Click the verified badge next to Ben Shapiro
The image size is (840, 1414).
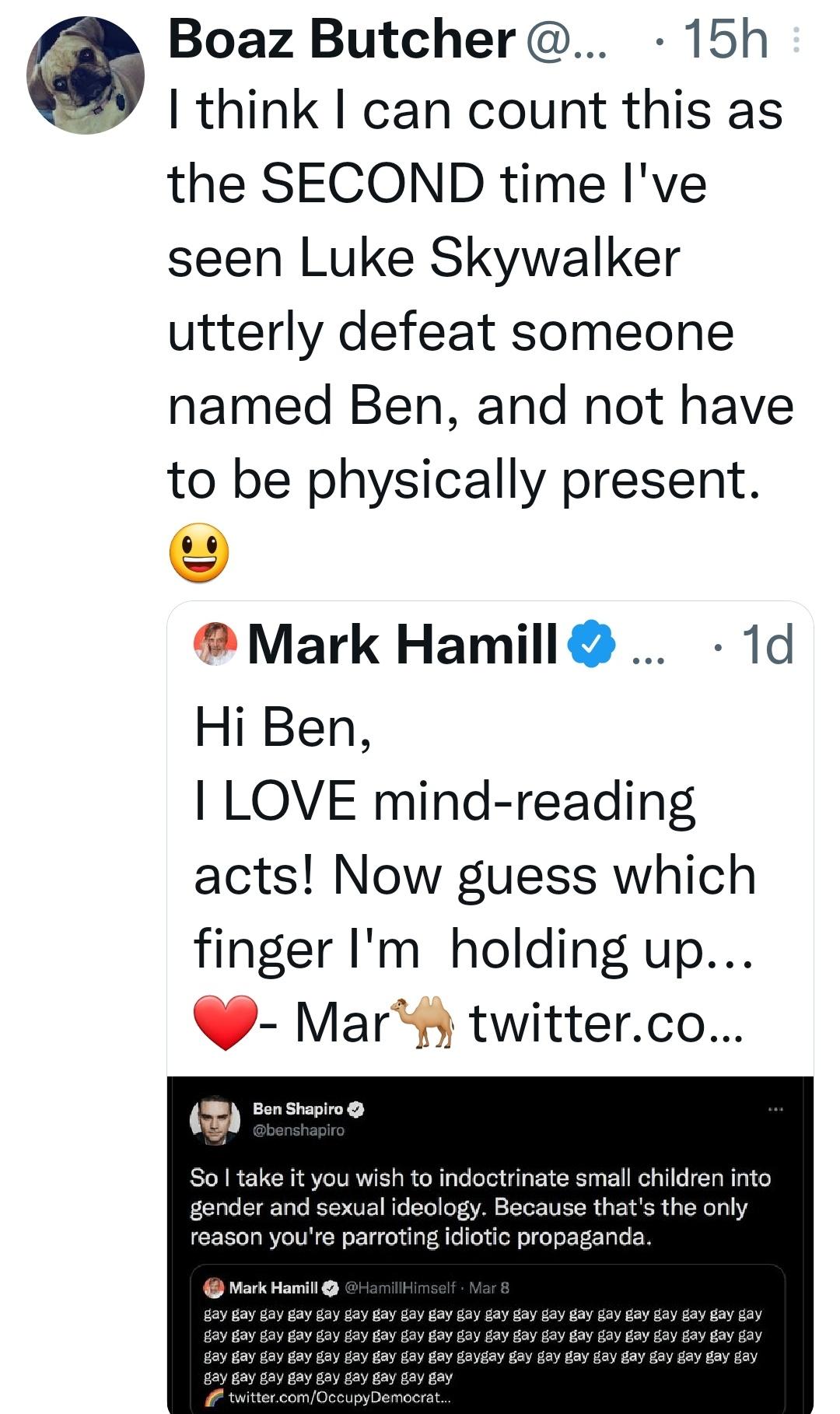[357, 1109]
